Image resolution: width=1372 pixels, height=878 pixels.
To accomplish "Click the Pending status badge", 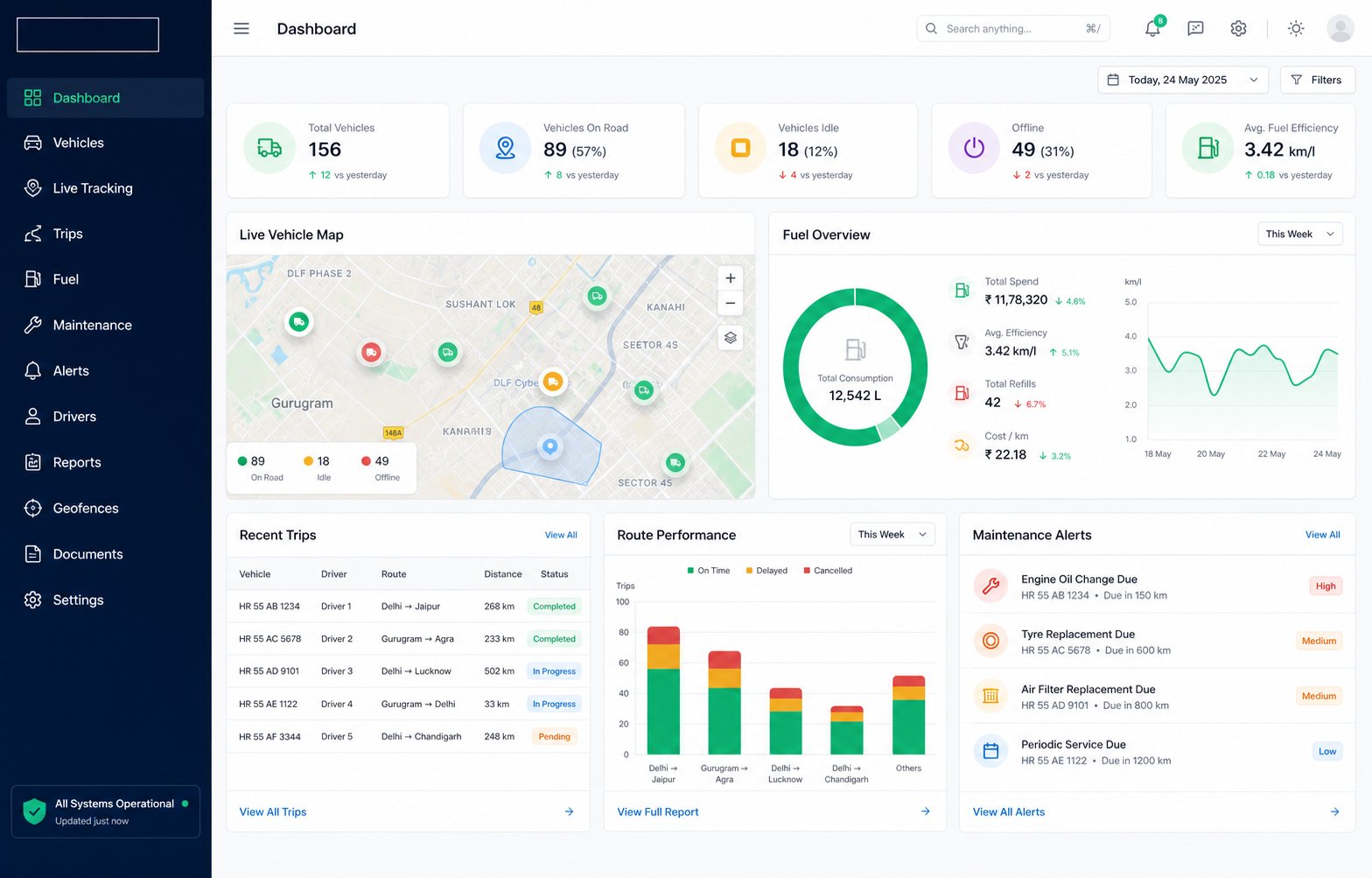I will coord(554,737).
